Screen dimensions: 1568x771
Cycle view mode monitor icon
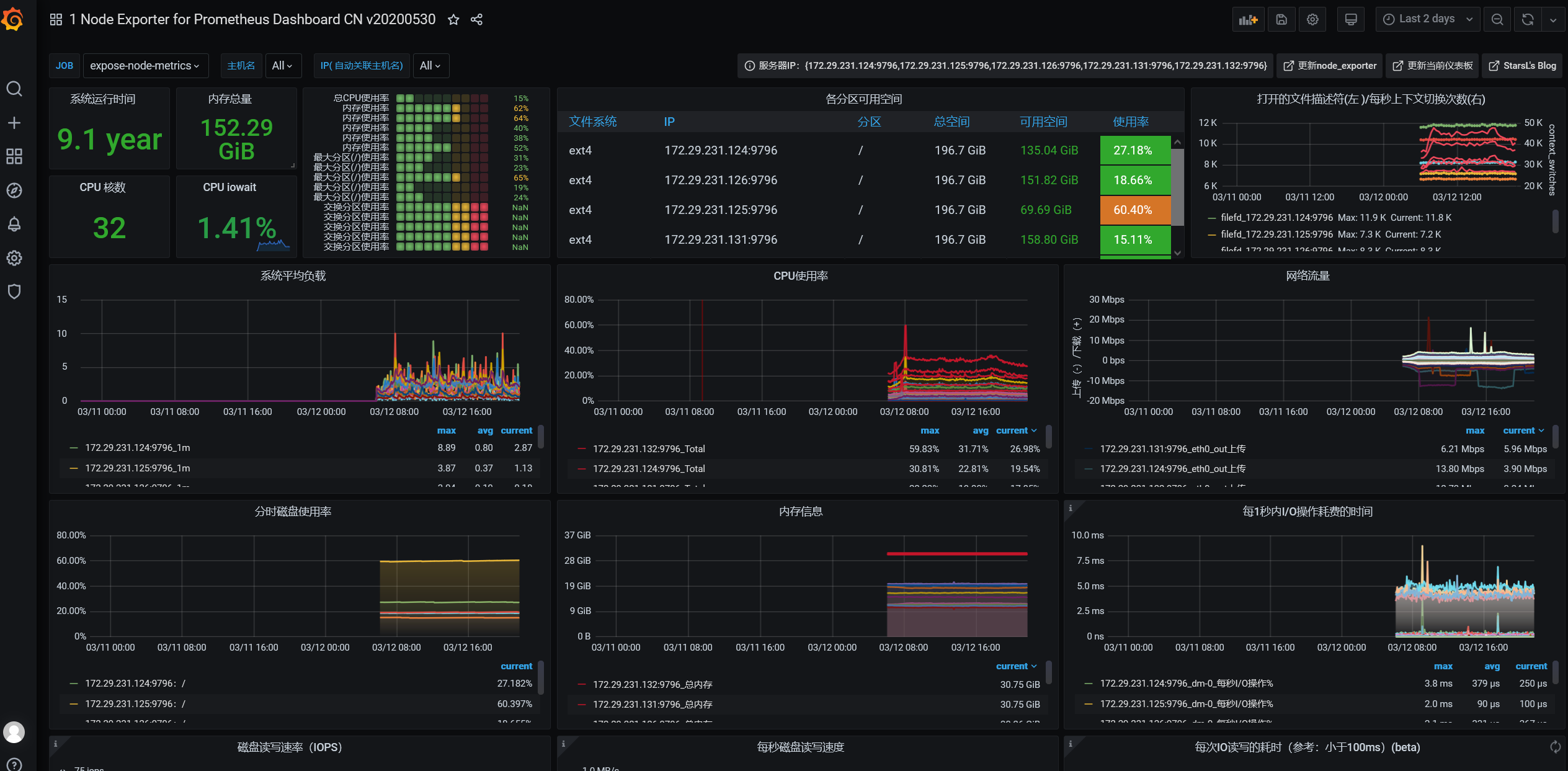[x=1351, y=20]
